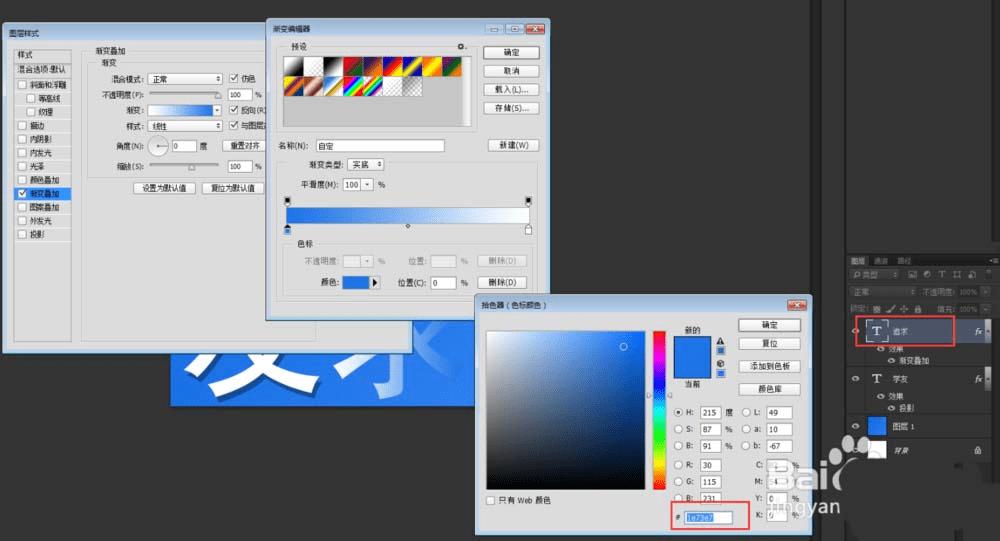Click the smart object filter icon
Image resolution: width=1000 pixels, height=541 pixels.
point(972,274)
